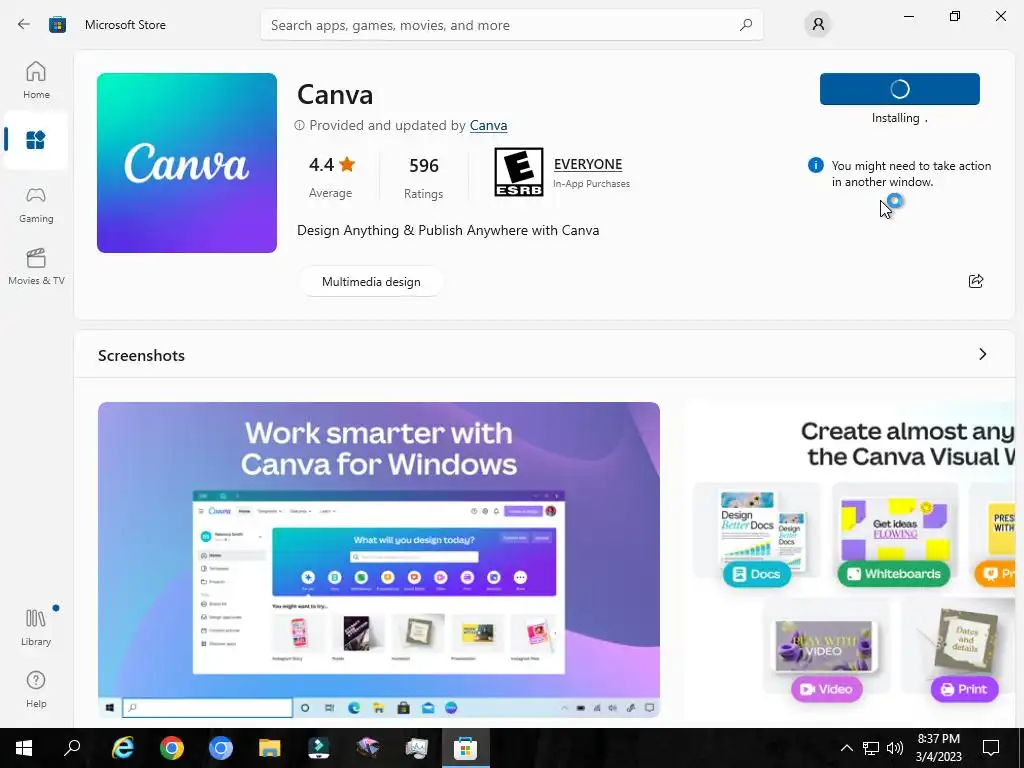Click the Canva app logo tile
The width and height of the screenshot is (1024, 768).
[x=187, y=163]
